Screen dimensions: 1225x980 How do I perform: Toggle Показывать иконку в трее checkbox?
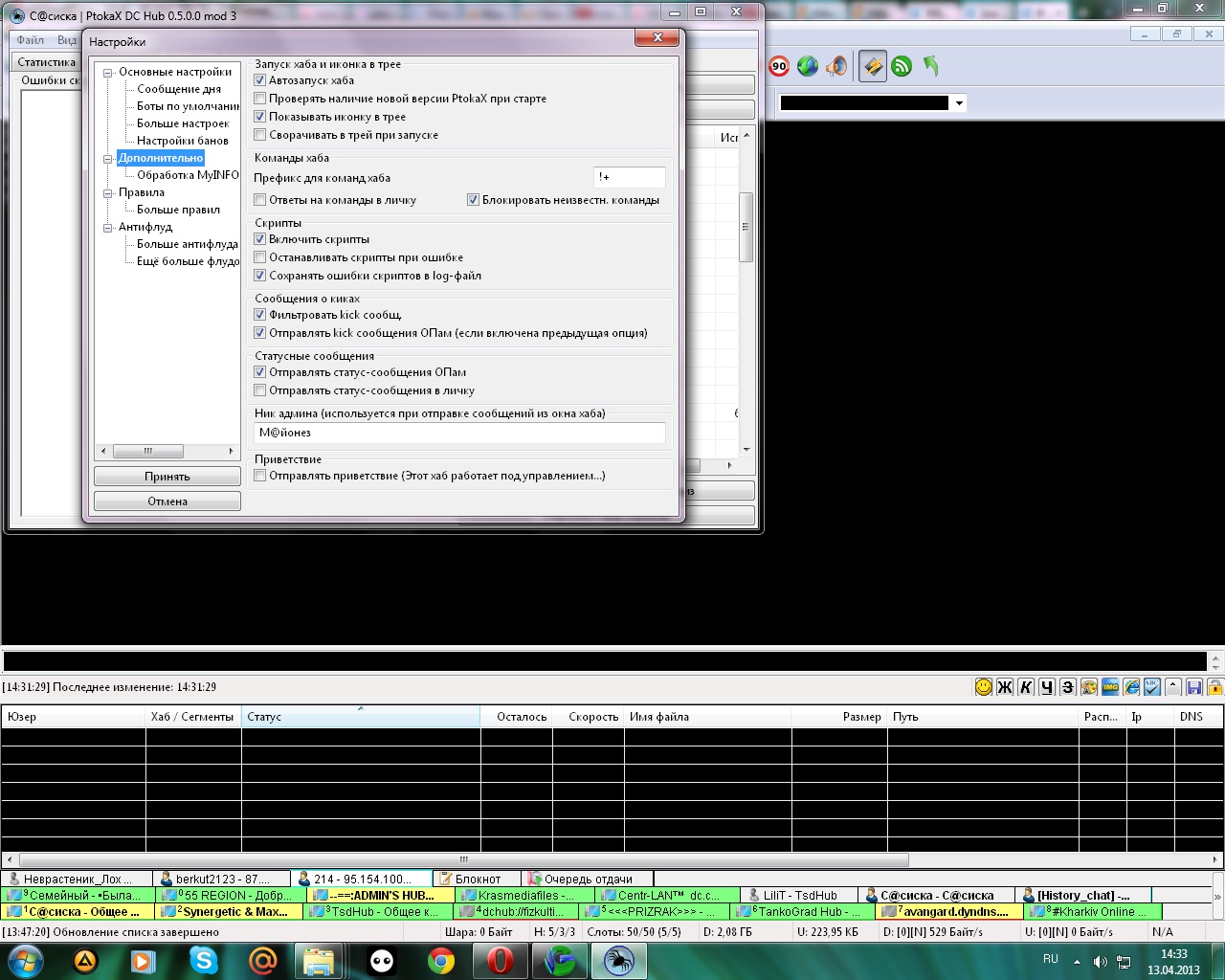coord(259,117)
